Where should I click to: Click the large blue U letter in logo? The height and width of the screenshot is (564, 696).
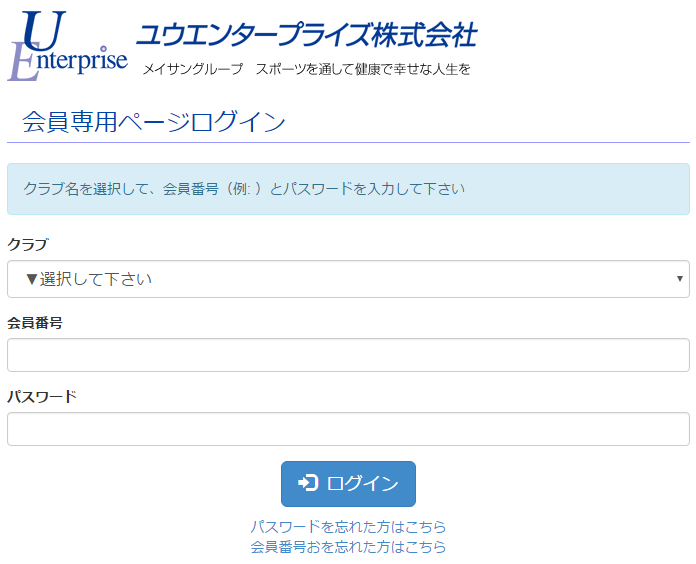click(44, 30)
